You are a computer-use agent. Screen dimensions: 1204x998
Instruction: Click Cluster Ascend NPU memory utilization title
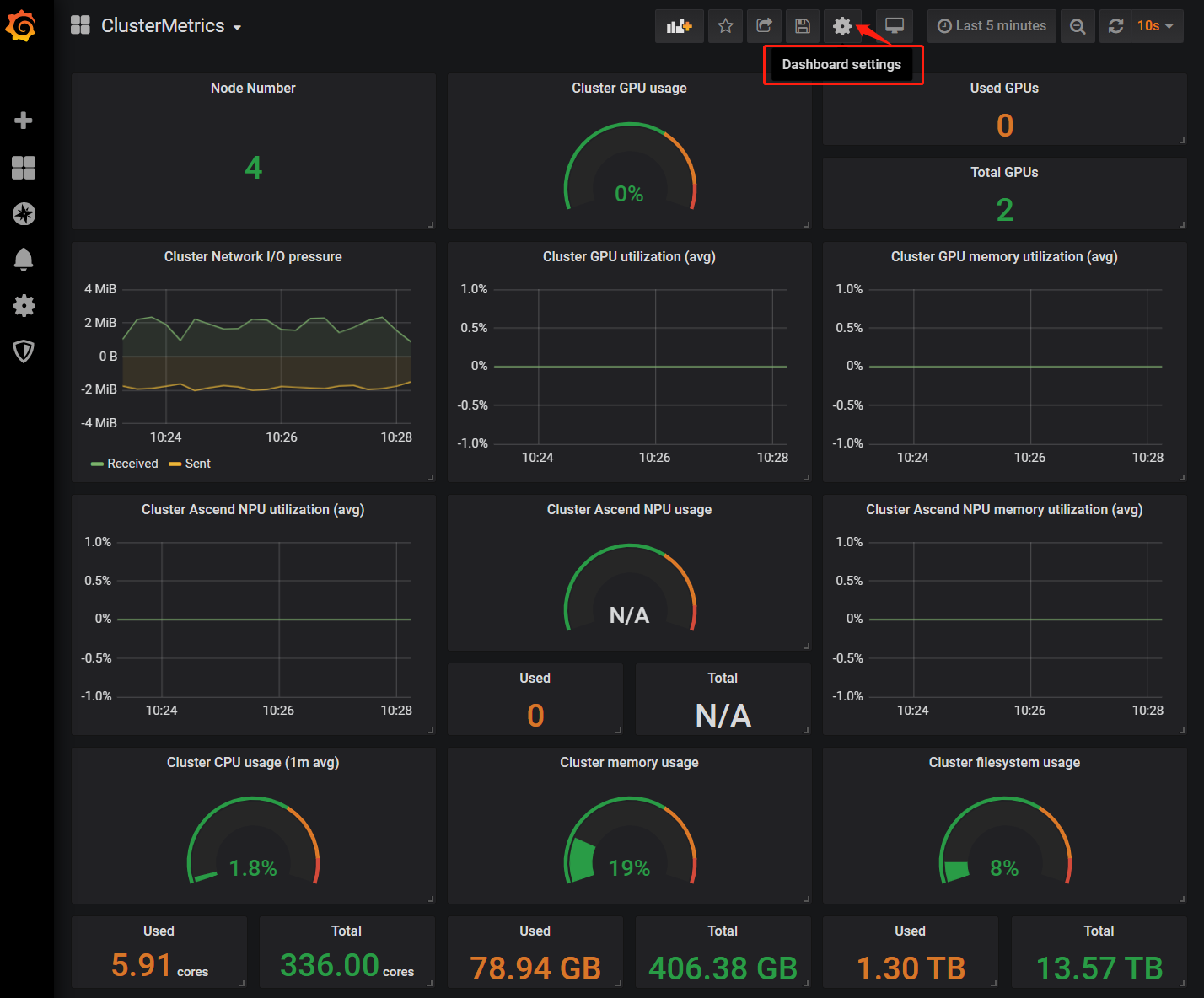click(1004, 509)
